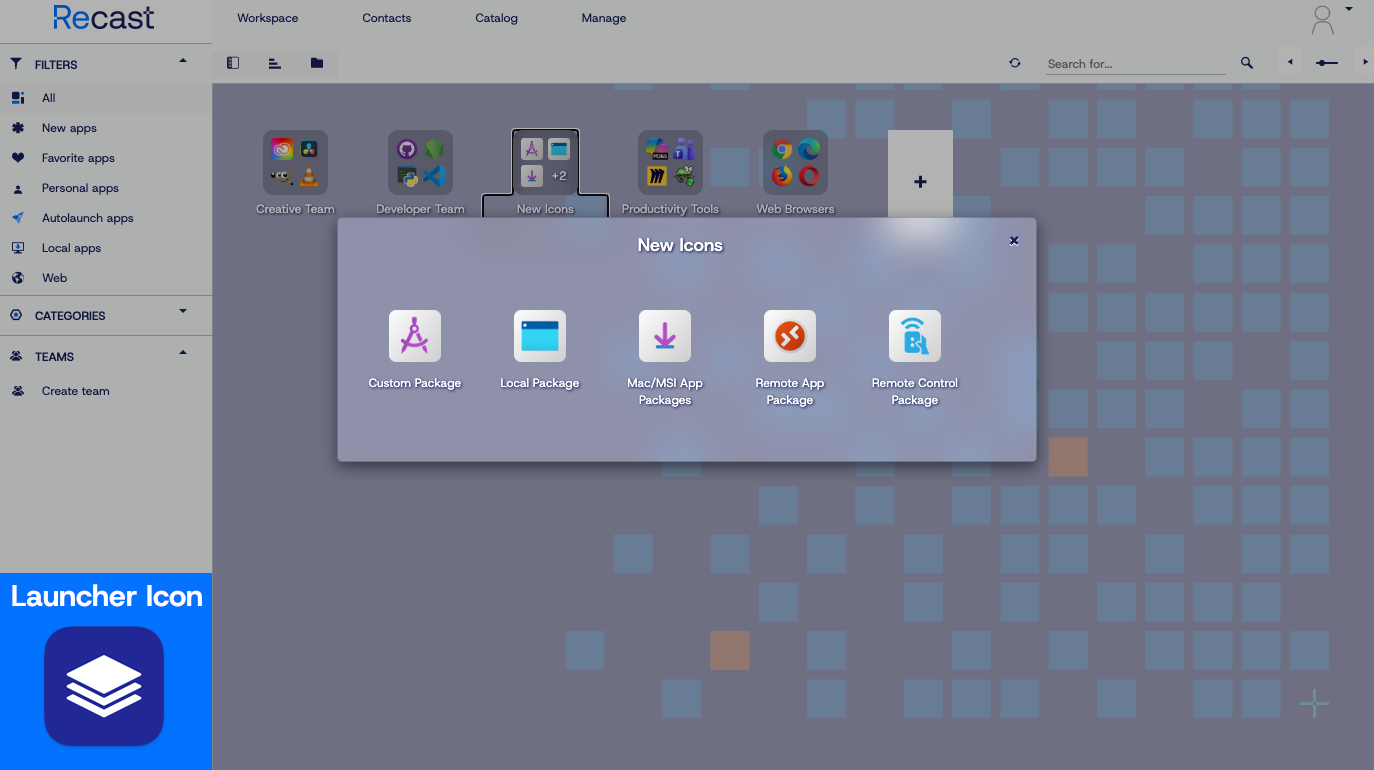Open Mac/MSI App Packages icon

664,336
